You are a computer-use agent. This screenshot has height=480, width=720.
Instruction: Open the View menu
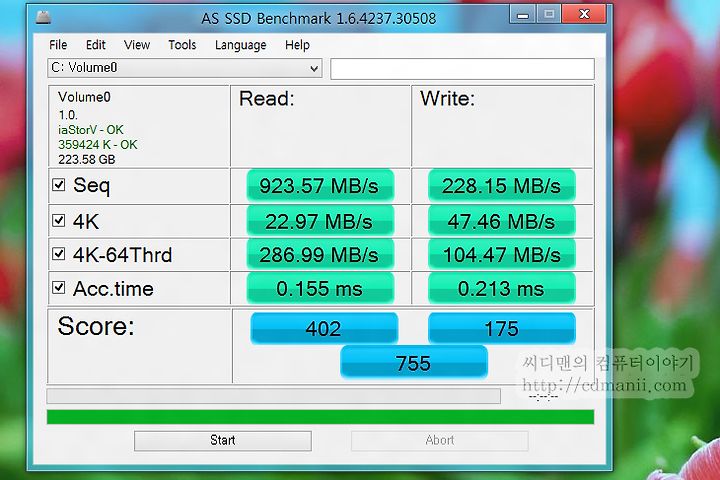(x=137, y=45)
